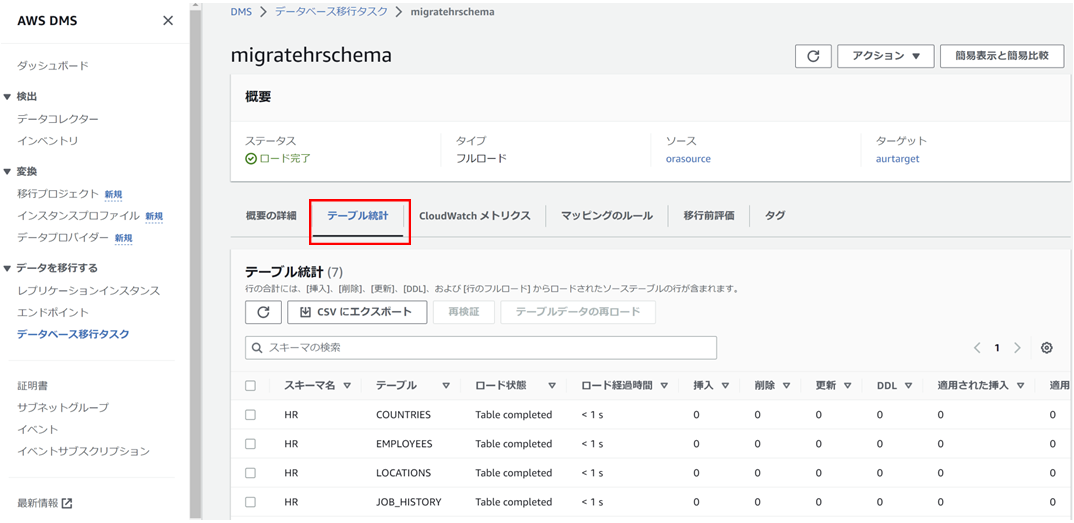This screenshot has height=523, width=1074.
Task: Switch to CloudWatch メトリクス tab
Action: tap(475, 216)
